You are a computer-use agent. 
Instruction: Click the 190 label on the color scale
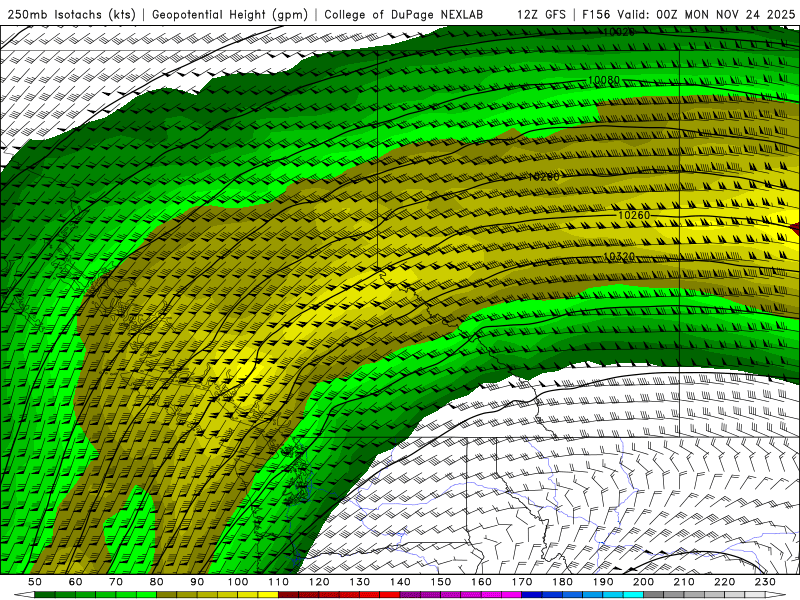(x=603, y=582)
